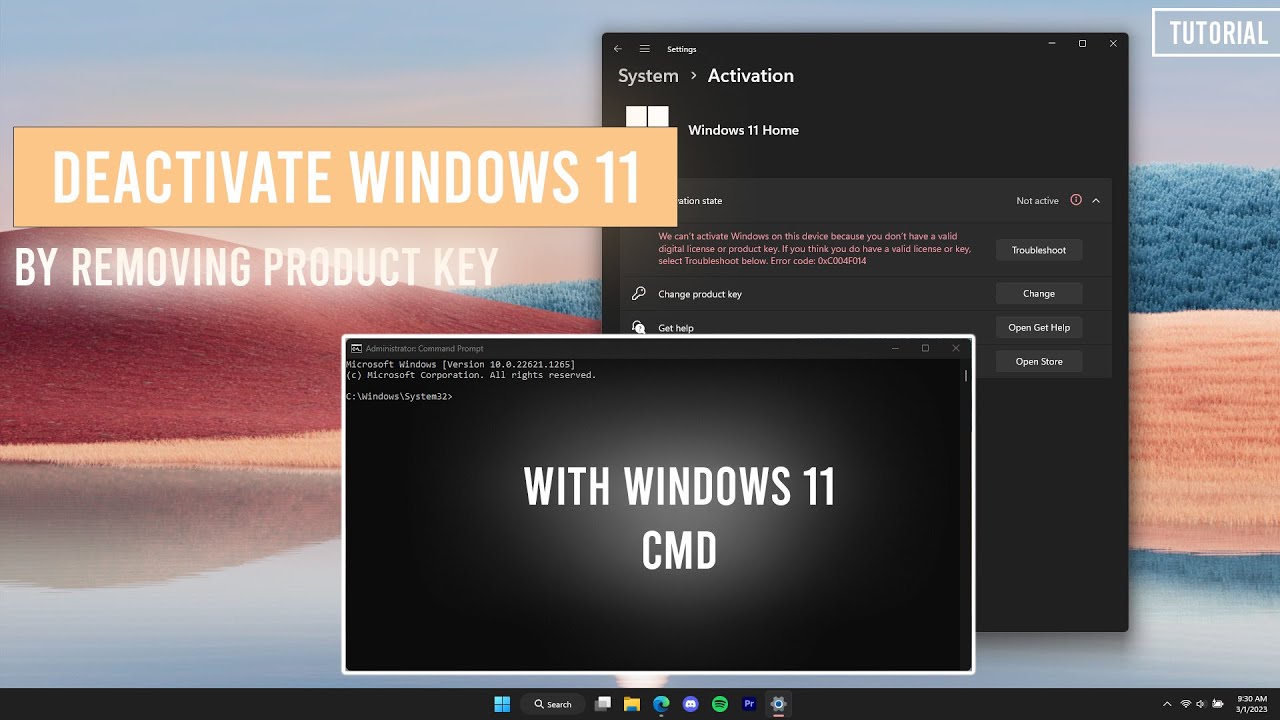Maximize the Settings window
This screenshot has height=720, width=1280.
[1082, 44]
